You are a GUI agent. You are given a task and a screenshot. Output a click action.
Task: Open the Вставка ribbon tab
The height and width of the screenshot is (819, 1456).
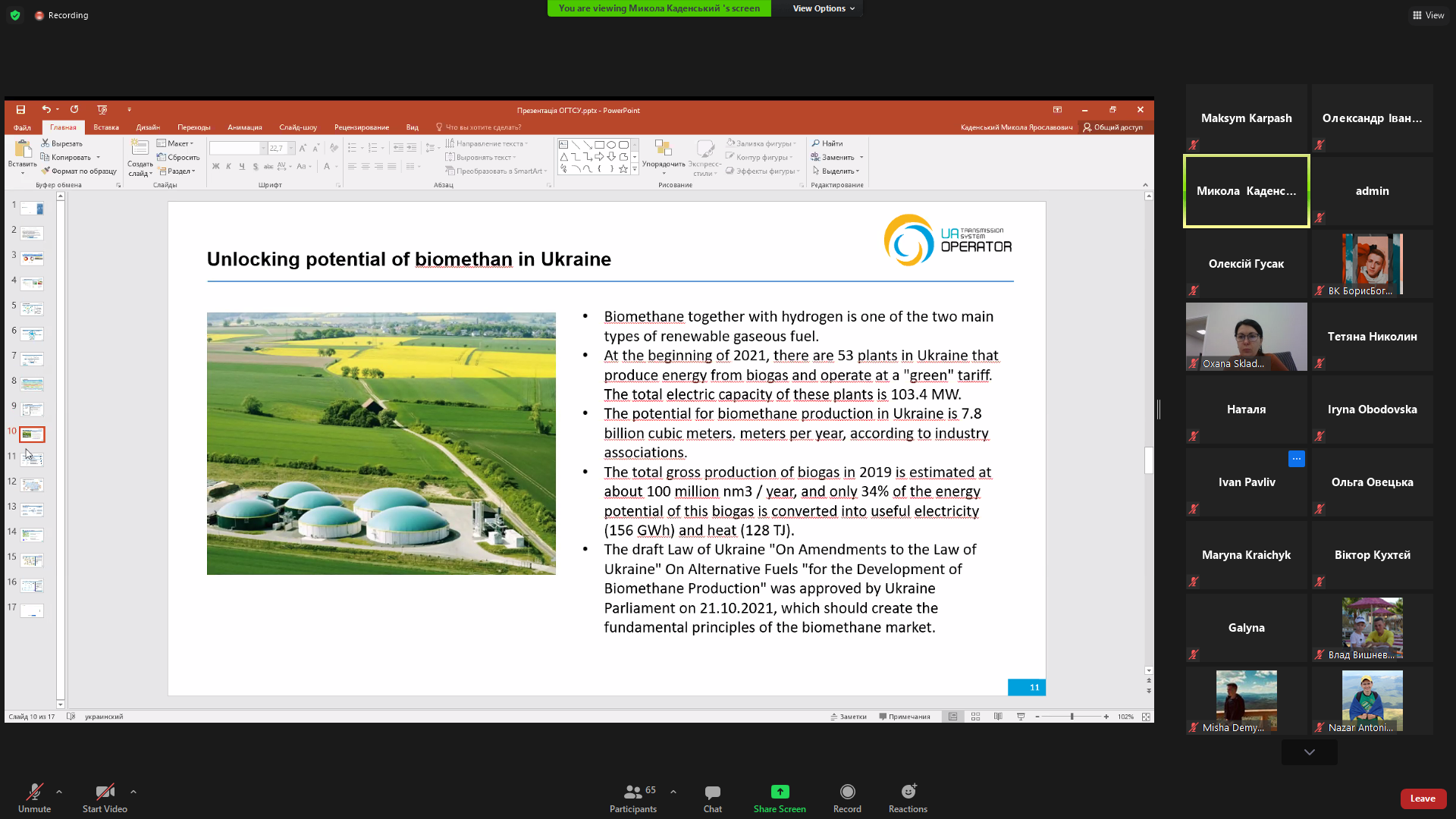[106, 127]
